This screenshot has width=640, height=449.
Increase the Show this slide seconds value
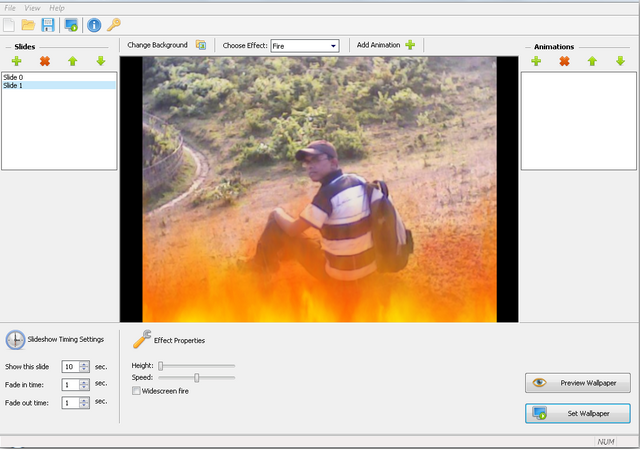(x=84, y=363)
